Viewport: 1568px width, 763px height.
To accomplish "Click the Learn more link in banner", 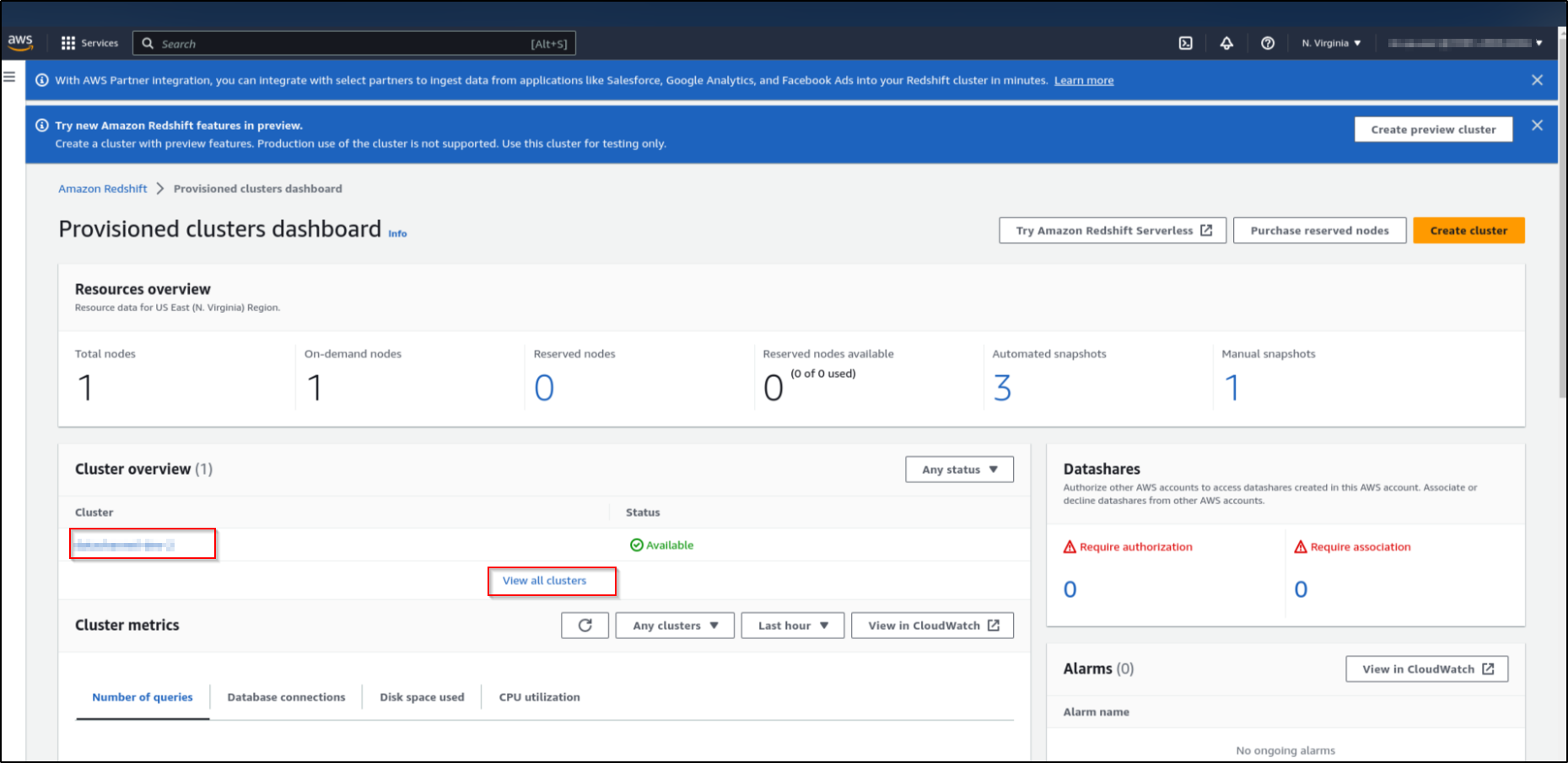I will 1084,81.
